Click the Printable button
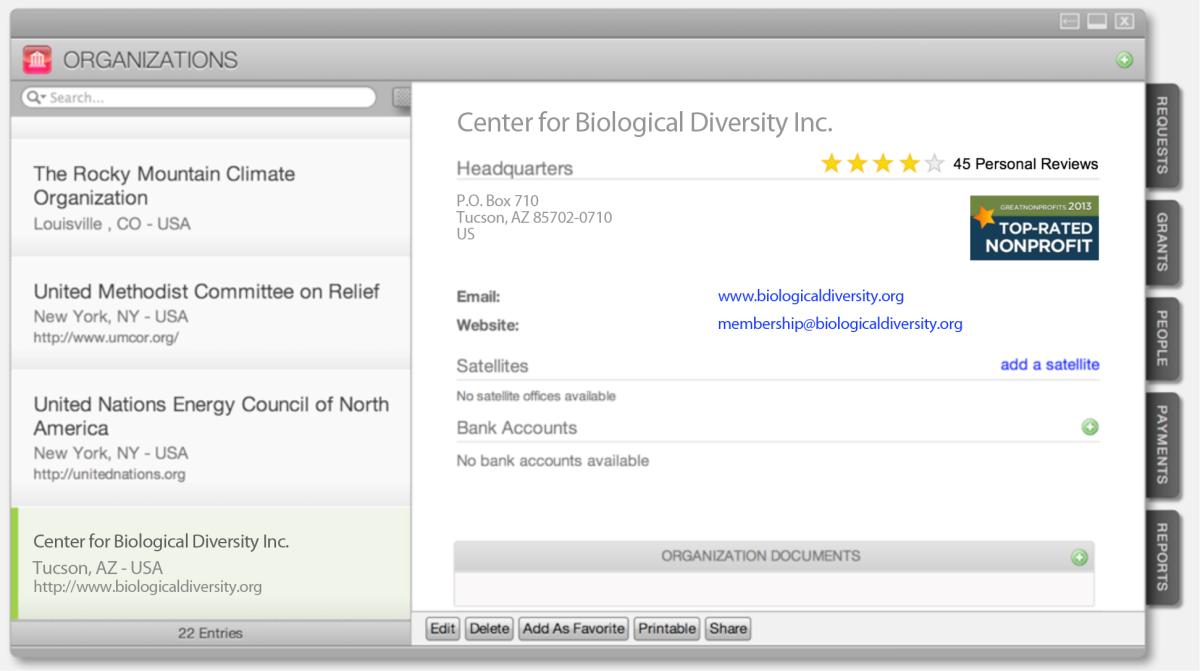 point(667,629)
